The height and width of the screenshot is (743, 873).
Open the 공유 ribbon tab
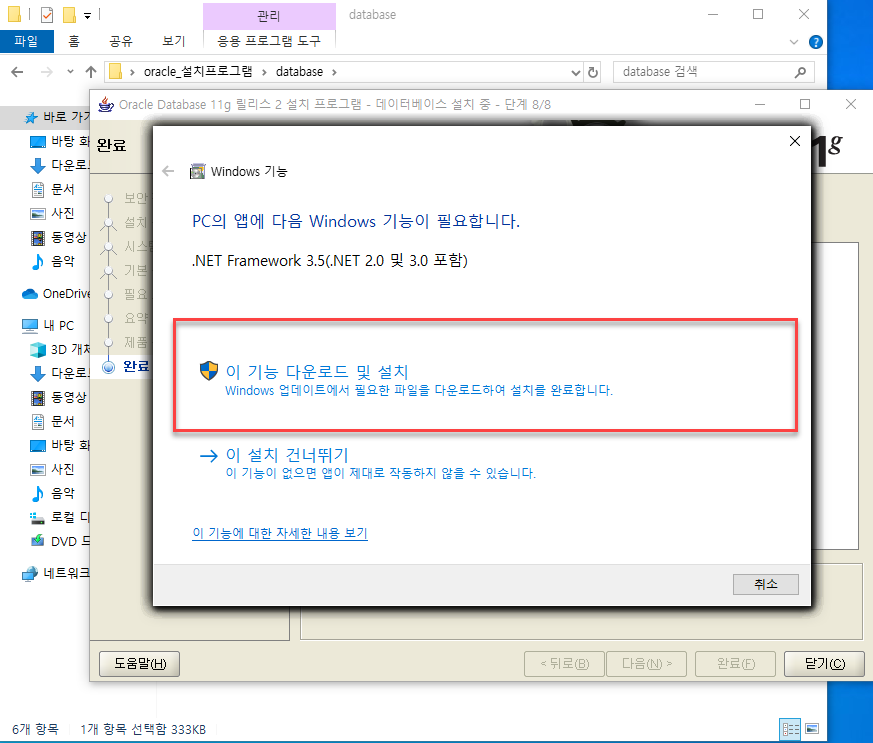click(x=121, y=41)
